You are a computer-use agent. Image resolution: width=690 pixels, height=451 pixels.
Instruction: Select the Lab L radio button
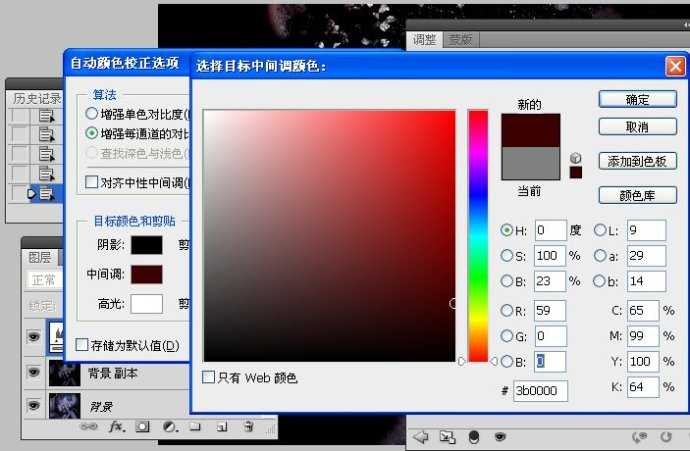click(x=600, y=230)
